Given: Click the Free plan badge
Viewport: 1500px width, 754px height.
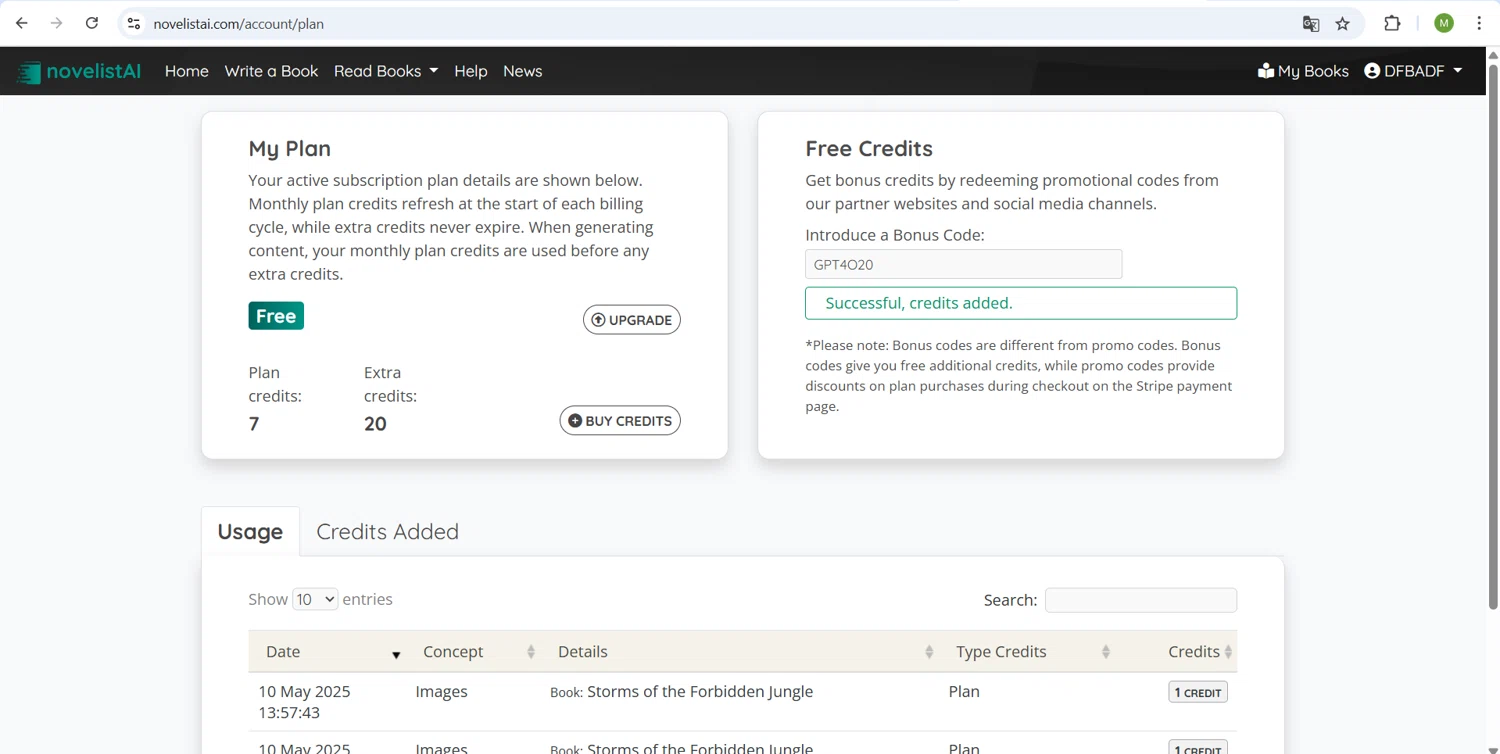Looking at the screenshot, I should (x=276, y=316).
